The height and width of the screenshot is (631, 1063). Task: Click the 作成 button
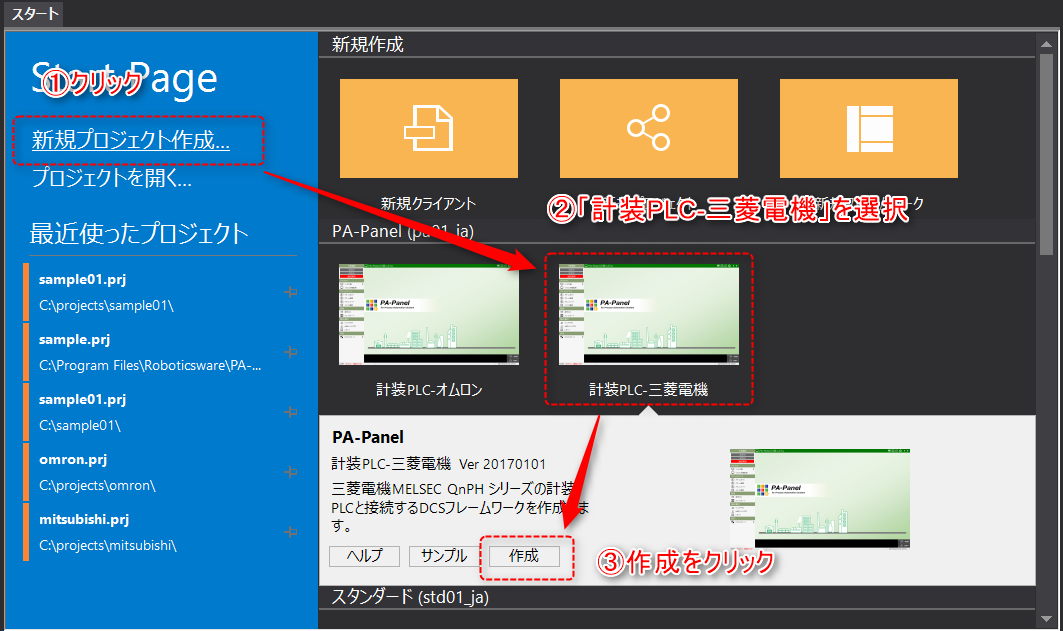point(524,556)
